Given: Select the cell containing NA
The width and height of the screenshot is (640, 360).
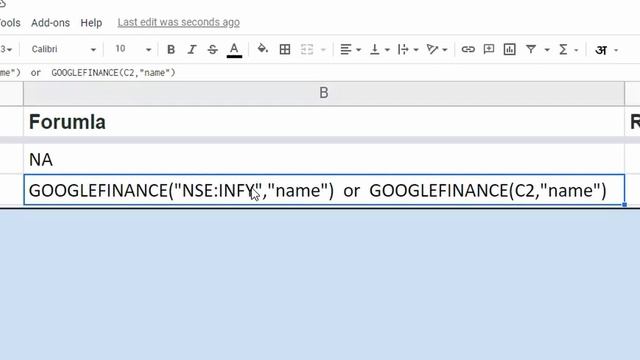Looking at the screenshot, I should [x=324, y=159].
